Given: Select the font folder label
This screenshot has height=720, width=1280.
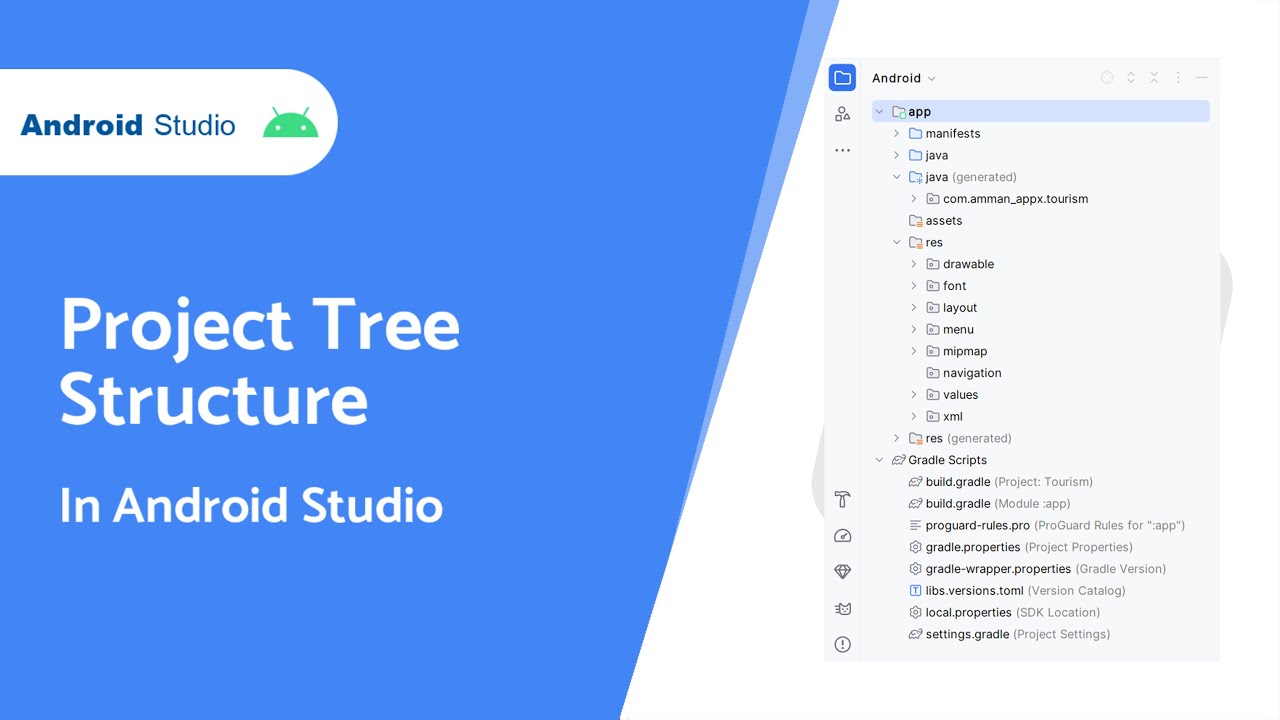Looking at the screenshot, I should [x=954, y=286].
